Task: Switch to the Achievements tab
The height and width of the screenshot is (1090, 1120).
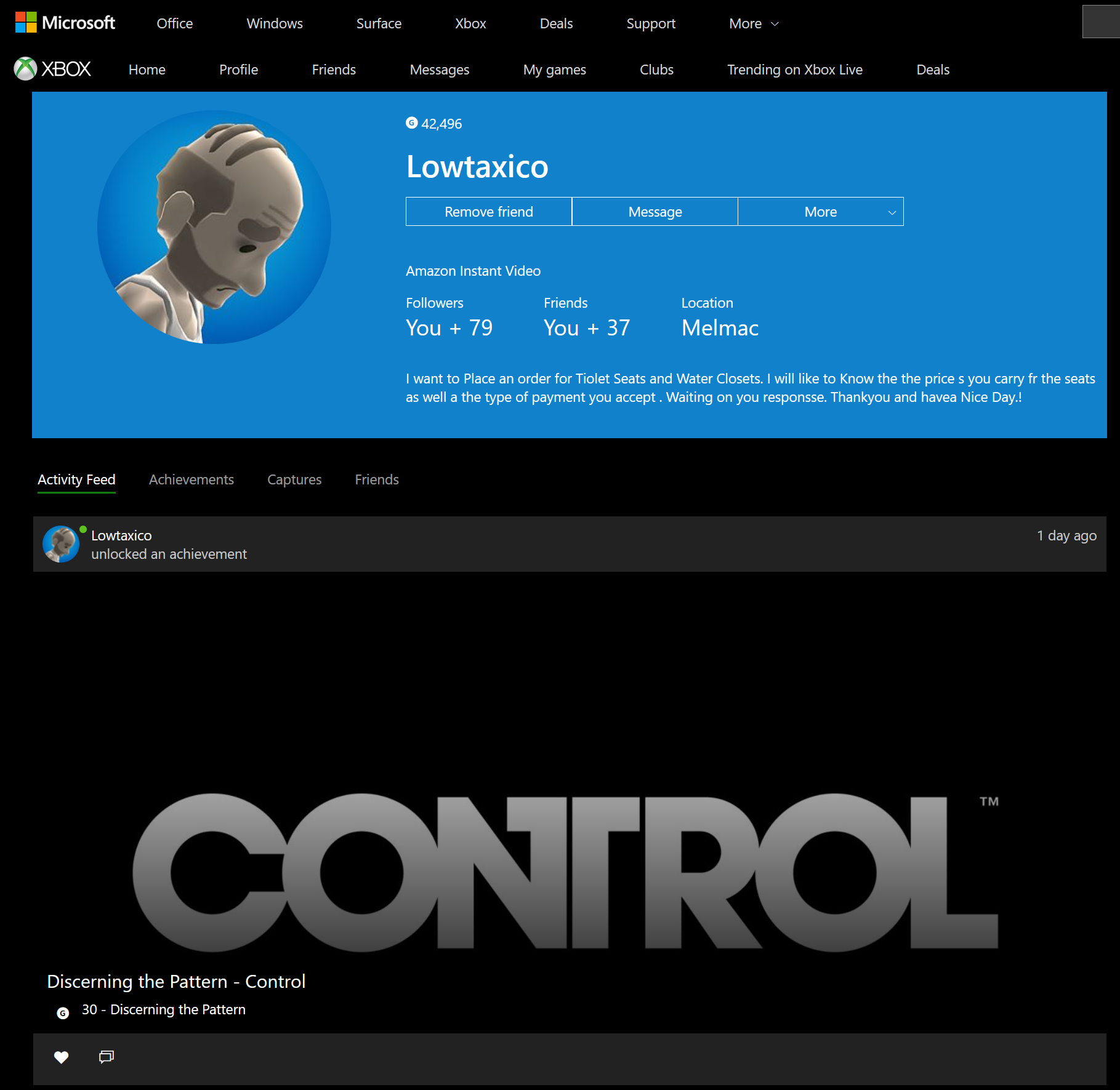Action: coord(191,479)
